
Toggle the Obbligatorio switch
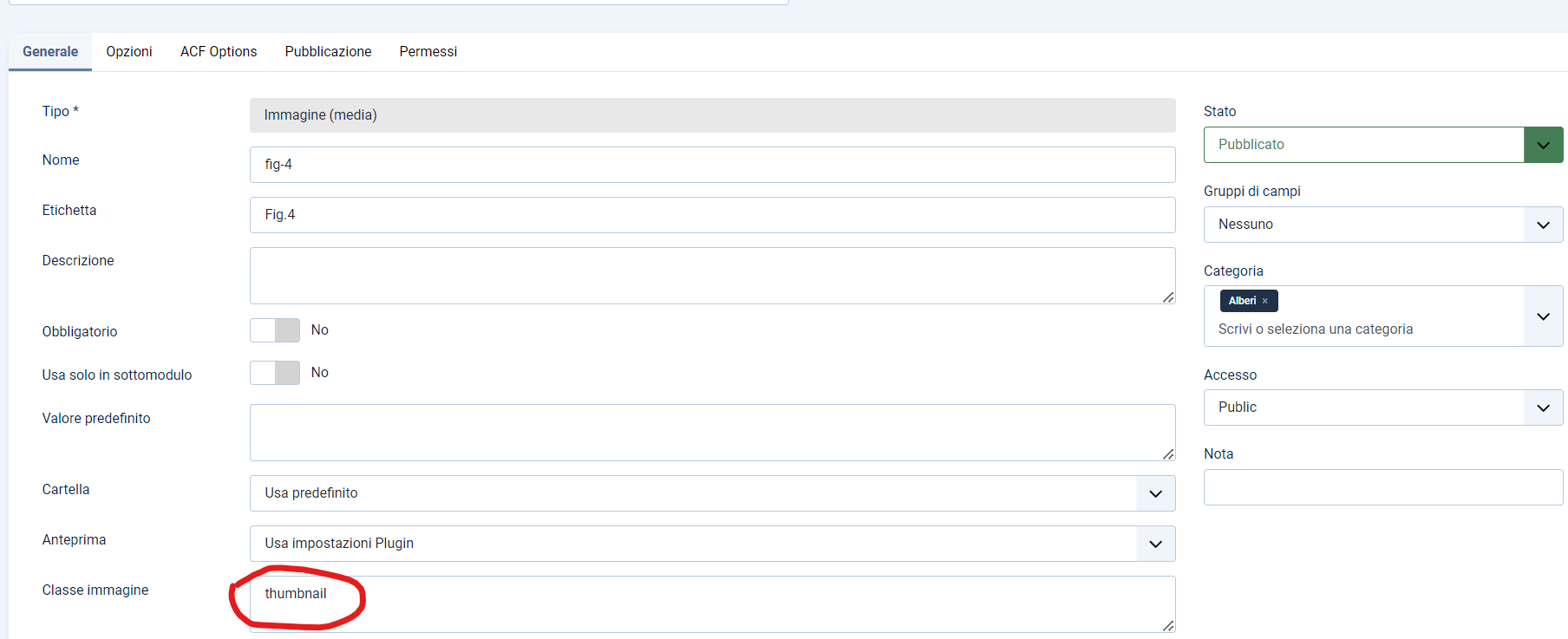[275, 330]
